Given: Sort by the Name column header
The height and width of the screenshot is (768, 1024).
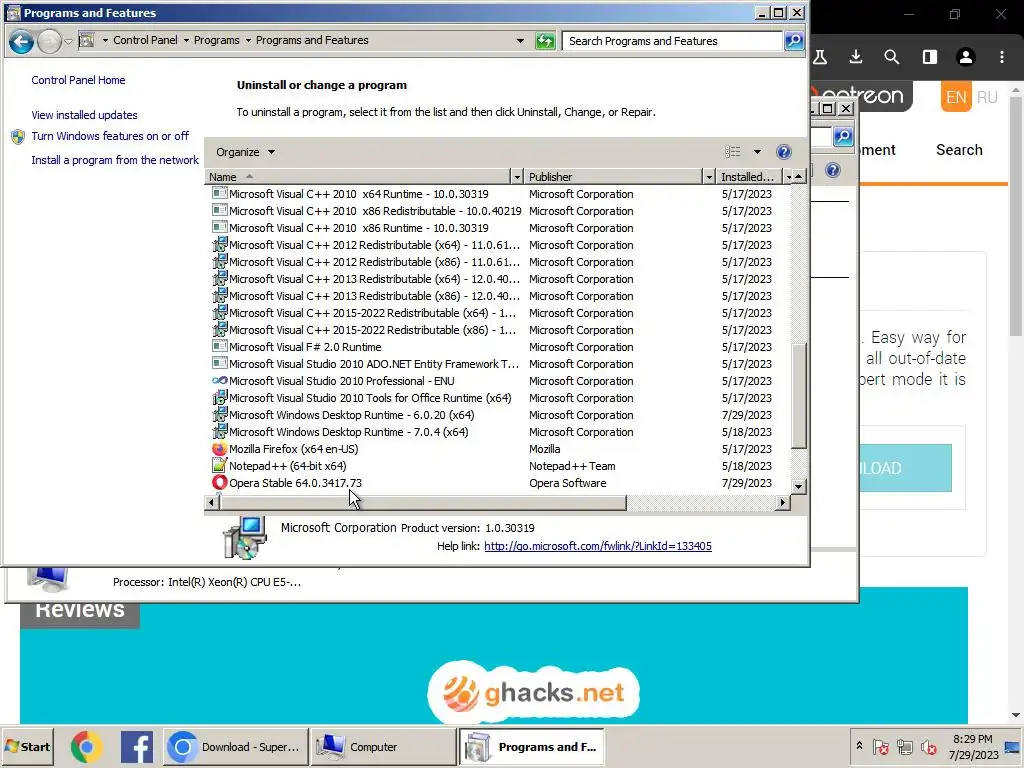Looking at the screenshot, I should 357,177.
